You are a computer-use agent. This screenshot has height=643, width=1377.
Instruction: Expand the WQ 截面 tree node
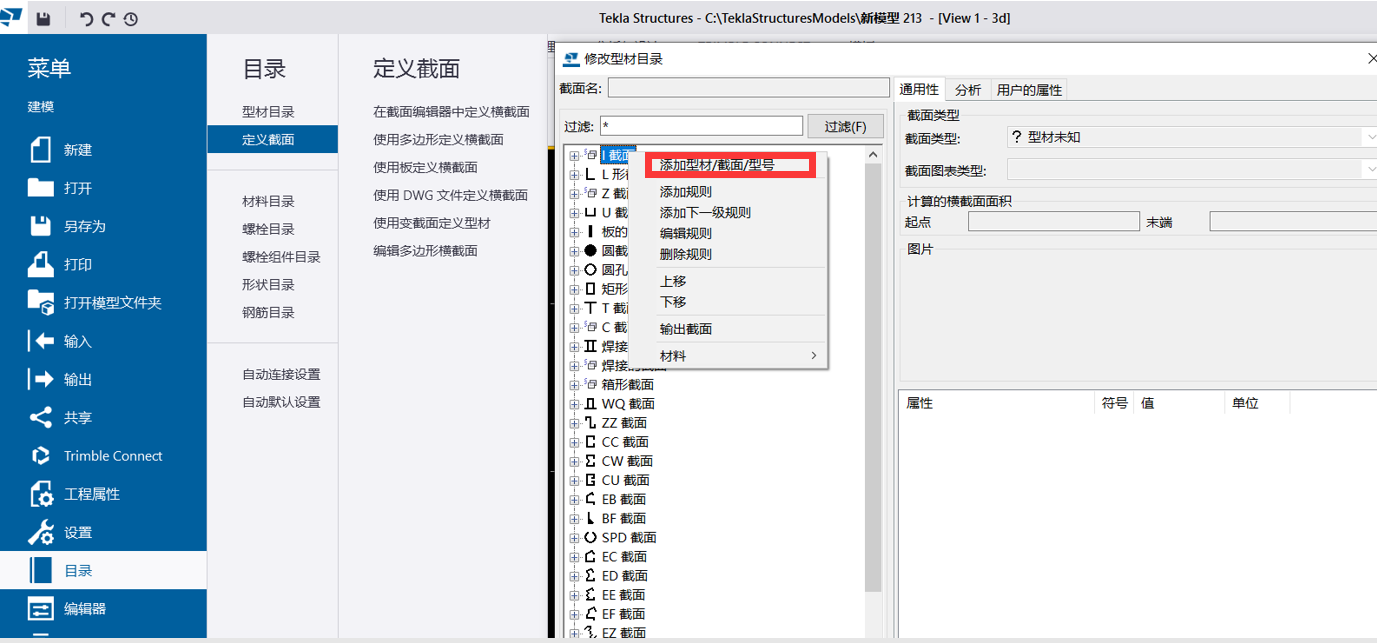574,404
